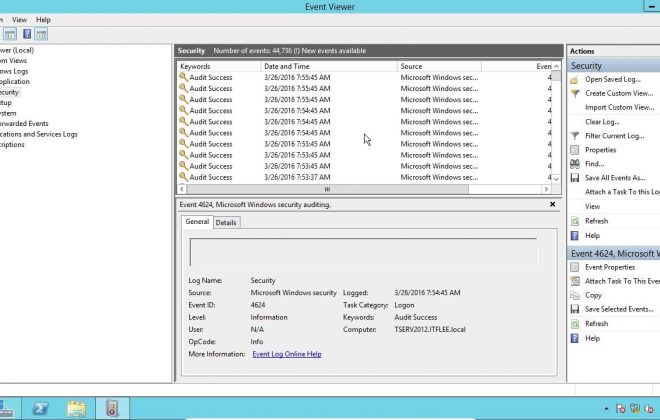660x420 pixels.
Task: Click the event list scroll up arrow
Action: click(556, 66)
